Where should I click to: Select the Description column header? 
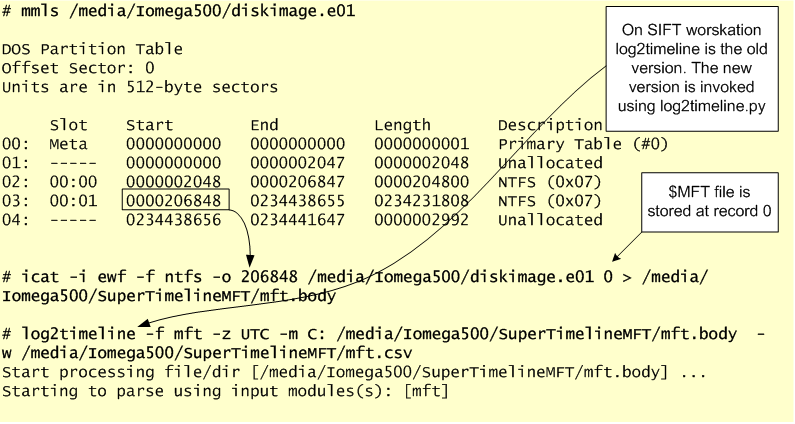click(548, 125)
